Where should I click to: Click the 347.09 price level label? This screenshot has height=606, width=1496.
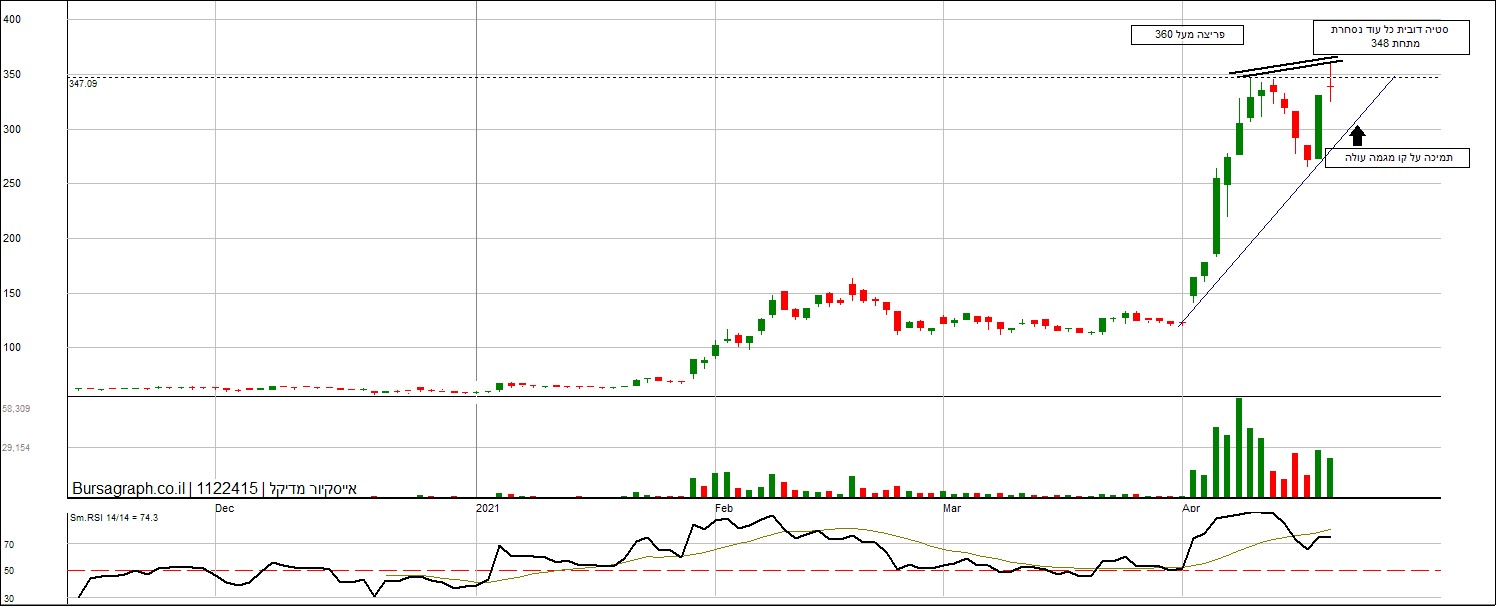tap(83, 84)
